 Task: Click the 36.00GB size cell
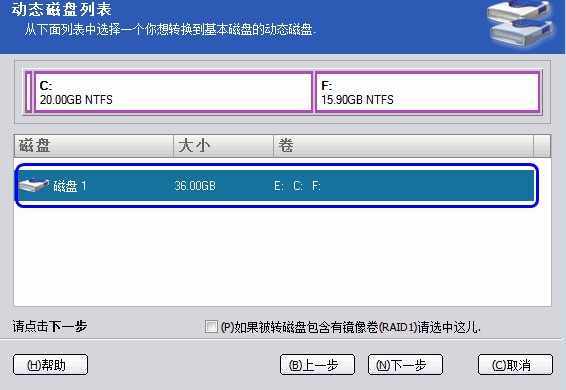(195, 186)
